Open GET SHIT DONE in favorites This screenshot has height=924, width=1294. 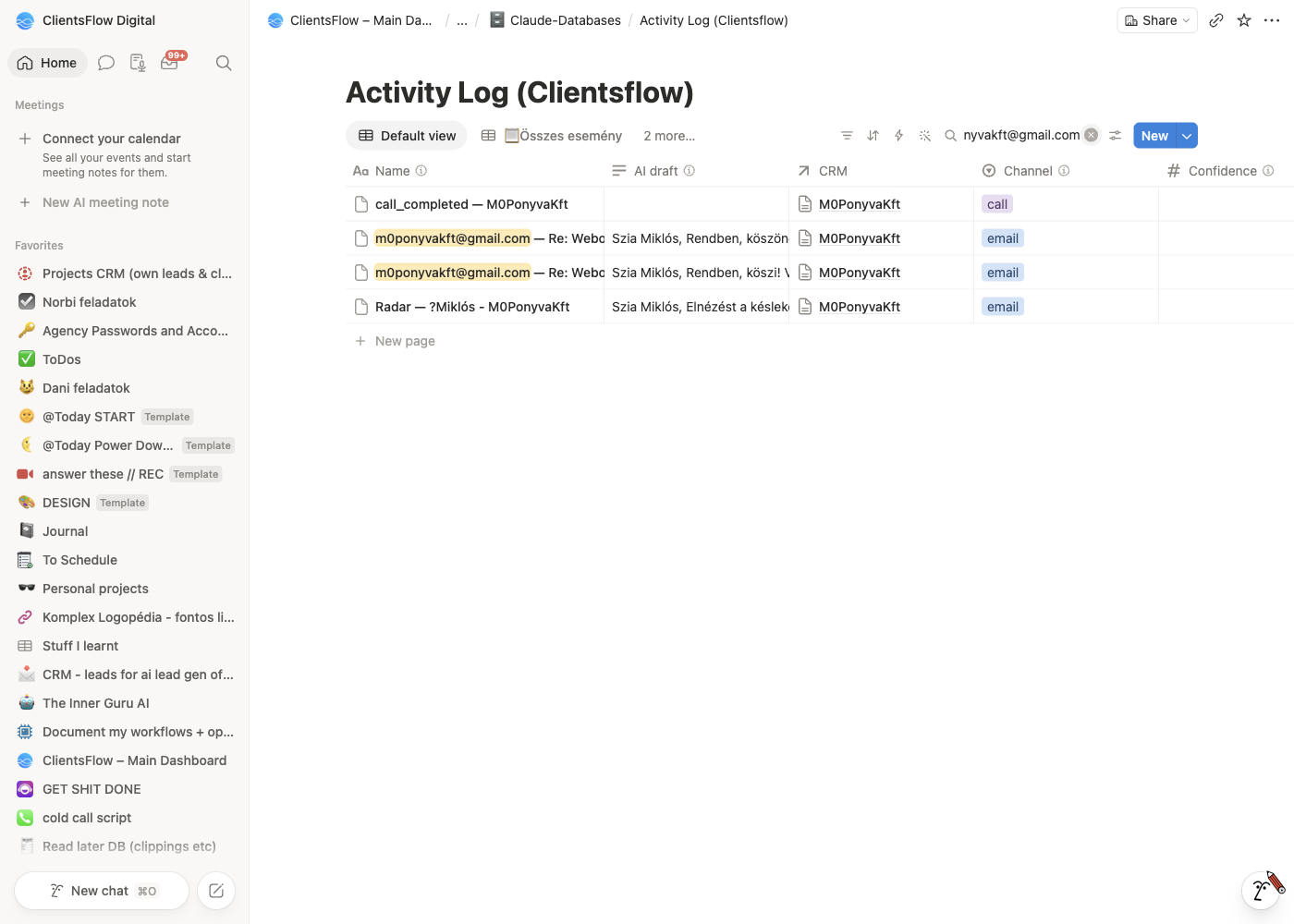[126, 789]
